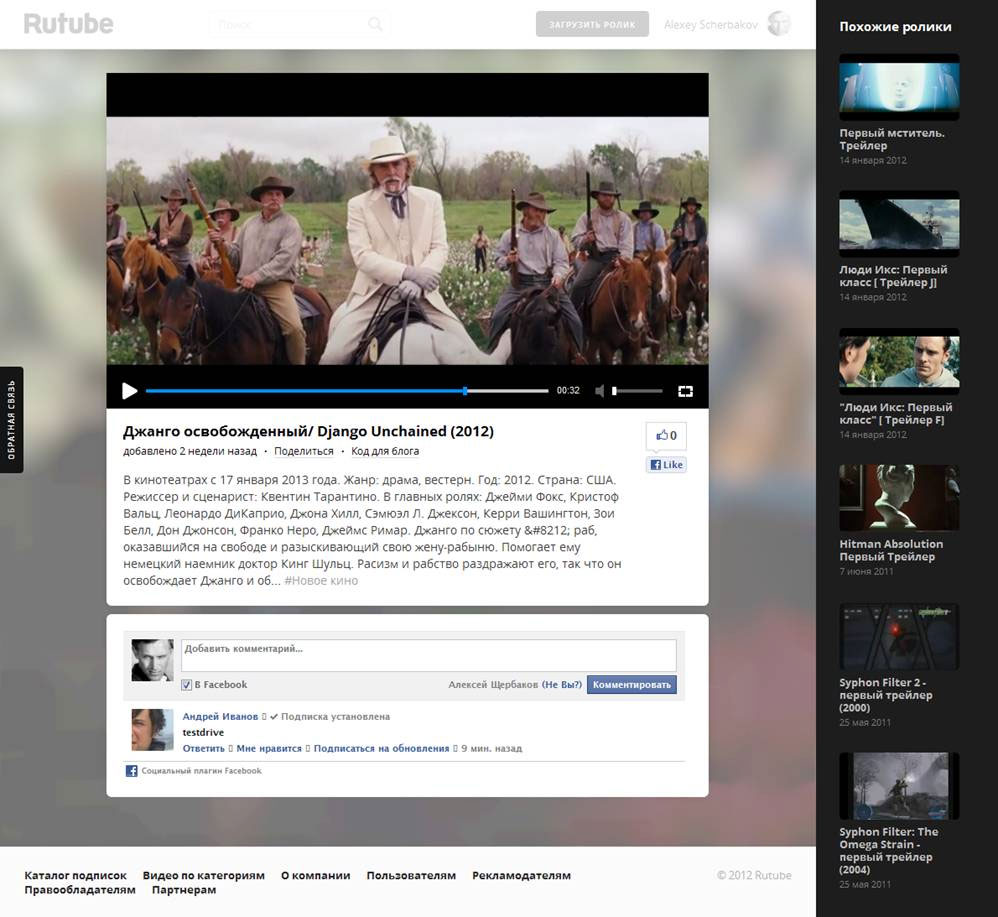998x917 pixels.
Task: Click Социальный плагин Facebook icon
Action: click(131, 771)
